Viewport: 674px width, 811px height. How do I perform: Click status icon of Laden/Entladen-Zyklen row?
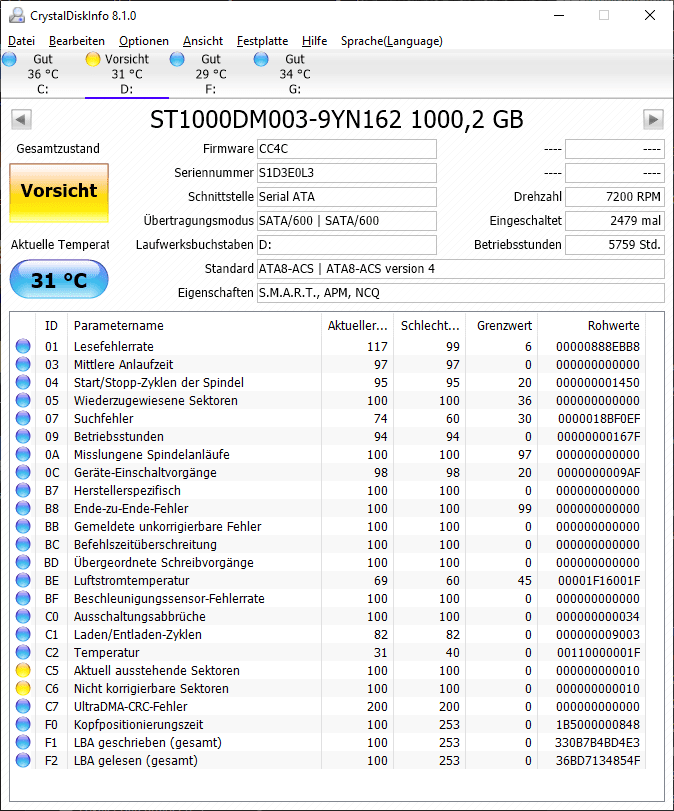(x=23, y=634)
